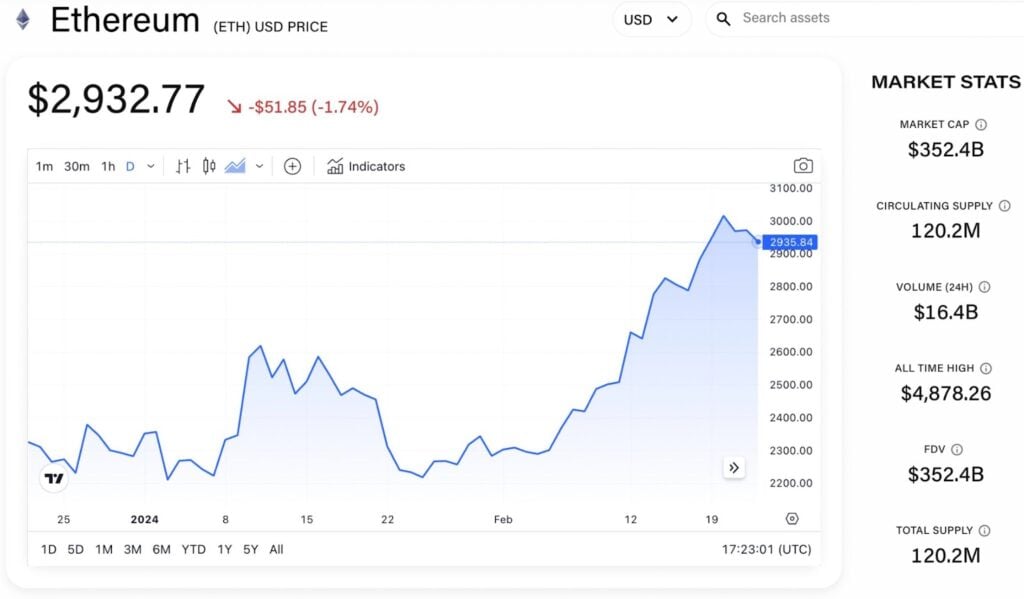Set chart range to 6M

tap(161, 549)
